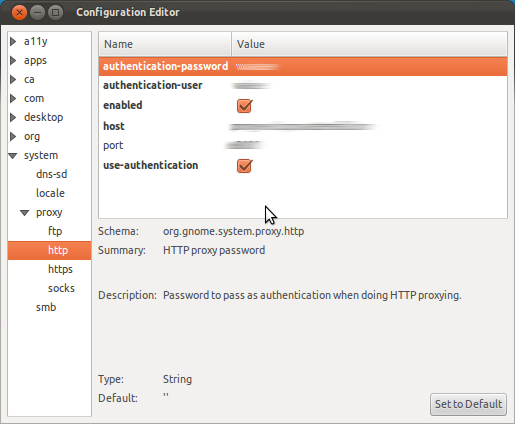Toggle the use-authentication checkbox
Viewport: 515px width, 424px height.
pyautogui.click(x=244, y=166)
